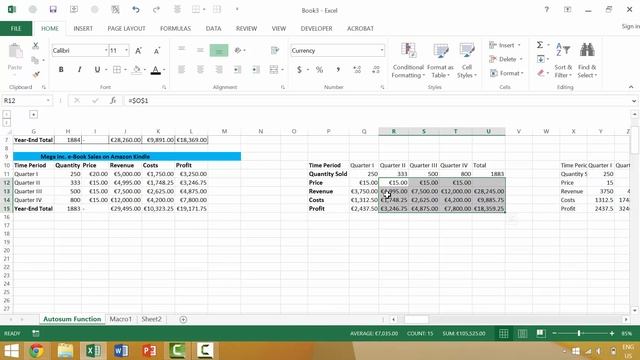Switch to the DATA ribbon tab
Image resolution: width=640 pixels, height=360 pixels.
point(213,29)
